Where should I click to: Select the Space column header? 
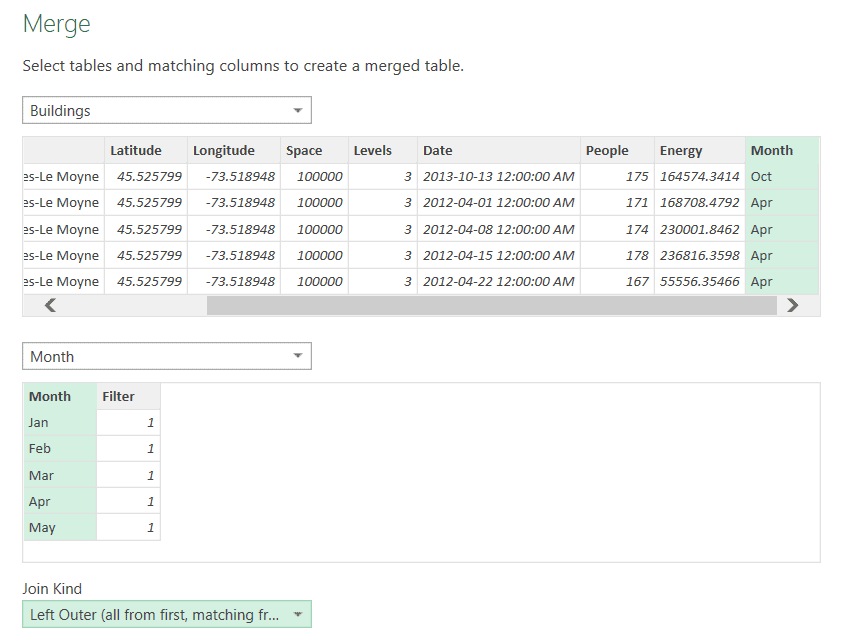pos(314,151)
